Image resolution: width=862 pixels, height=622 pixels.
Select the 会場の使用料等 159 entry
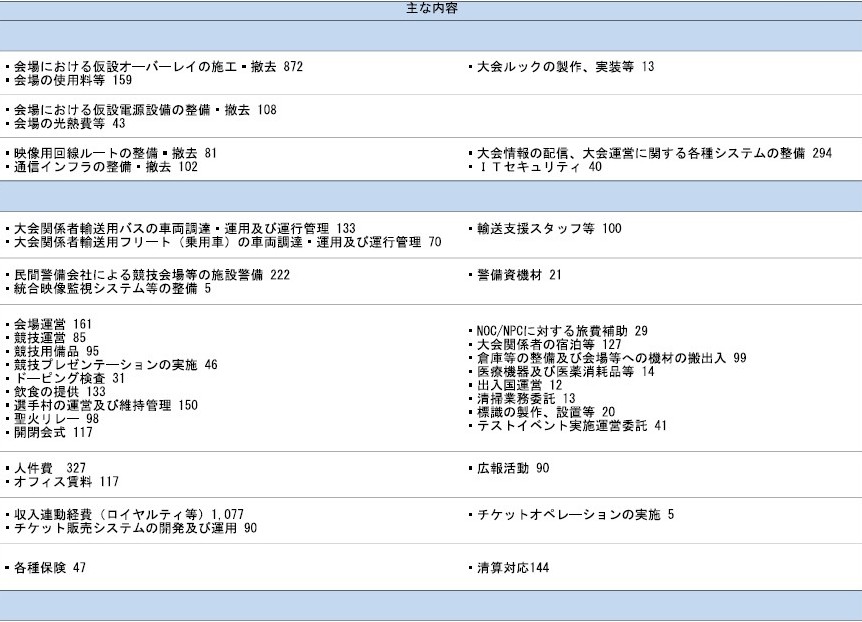[72, 80]
